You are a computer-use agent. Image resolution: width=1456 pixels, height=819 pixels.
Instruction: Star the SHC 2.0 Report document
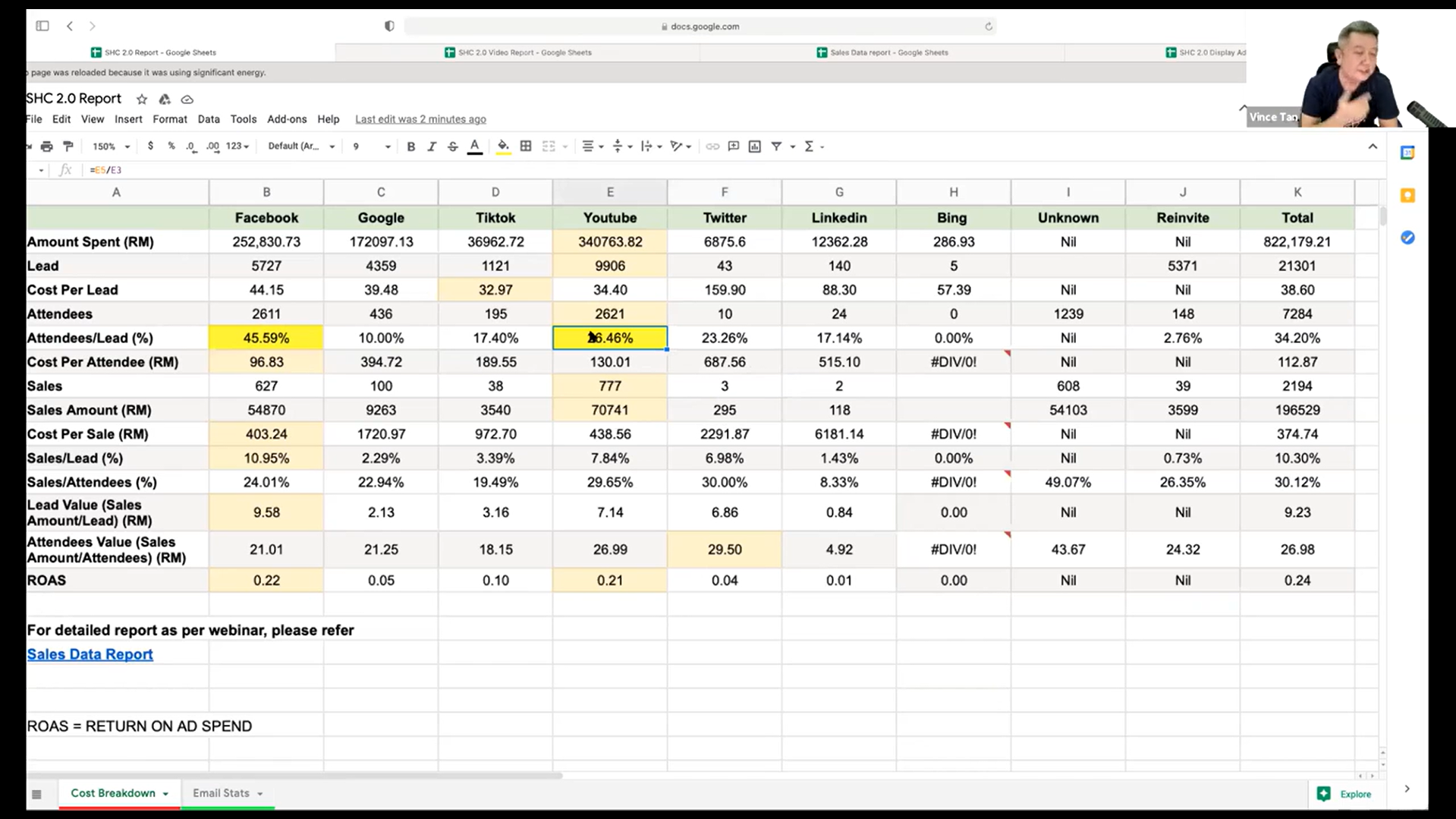pos(142,99)
